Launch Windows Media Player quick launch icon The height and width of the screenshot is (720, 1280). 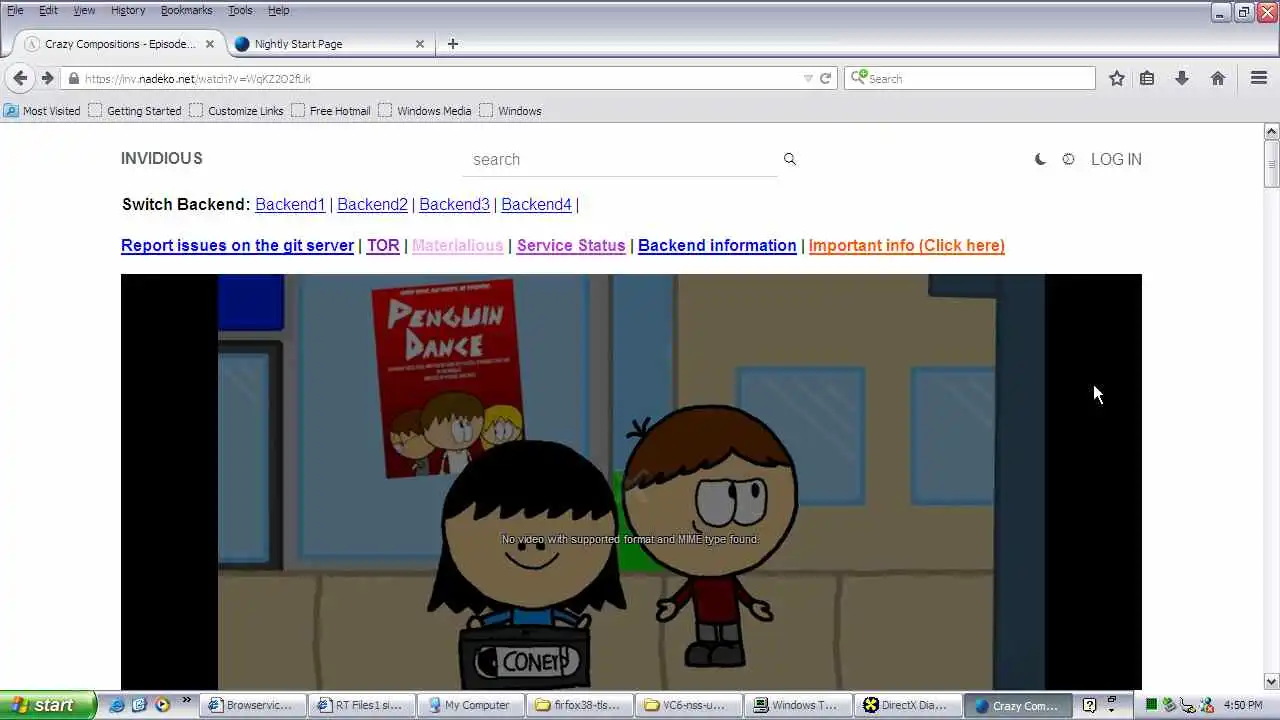click(x=162, y=705)
